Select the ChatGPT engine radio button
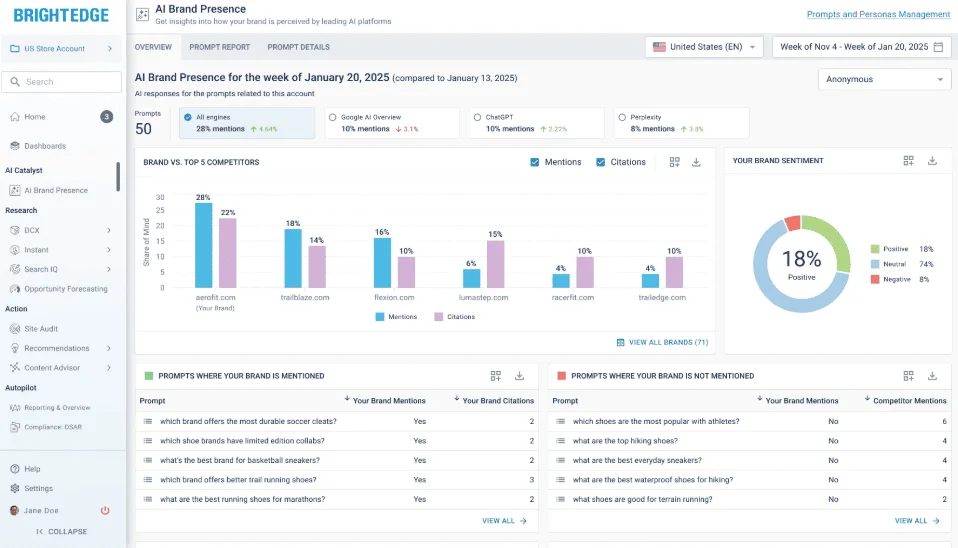Viewport: 958px width, 548px height. point(477,117)
